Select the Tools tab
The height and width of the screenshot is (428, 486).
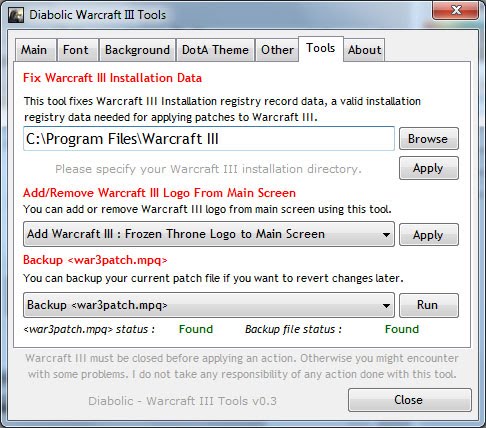321,49
